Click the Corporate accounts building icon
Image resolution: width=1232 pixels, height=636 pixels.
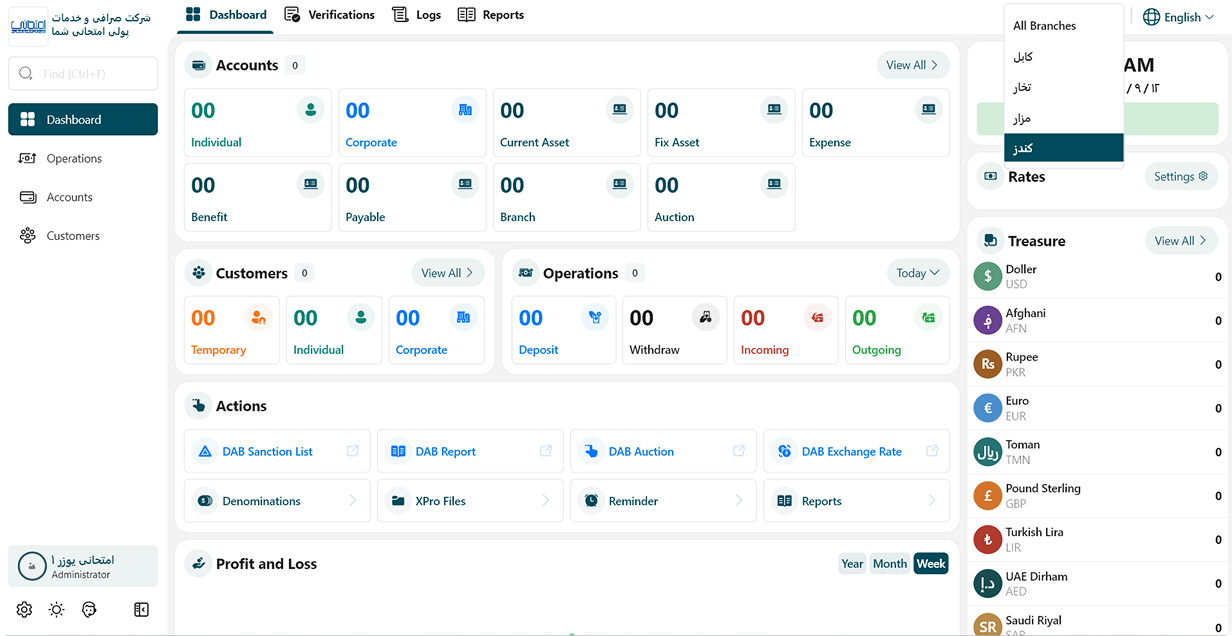coord(465,110)
